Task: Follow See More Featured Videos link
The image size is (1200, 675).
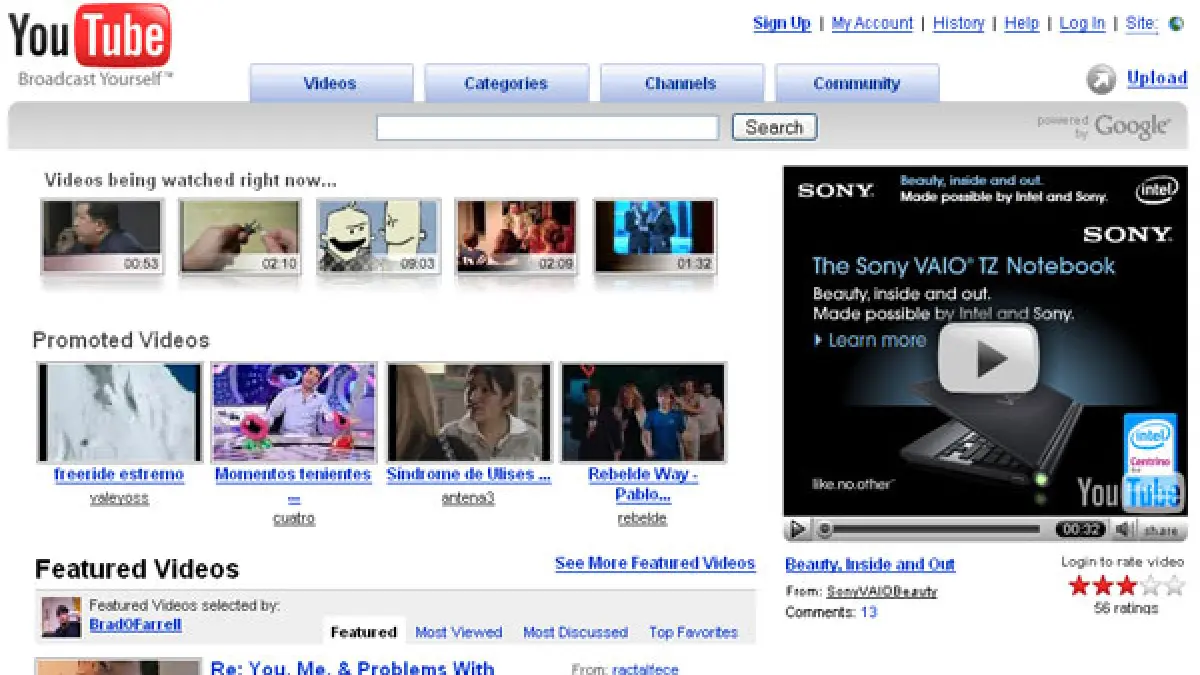Action: tap(655, 563)
